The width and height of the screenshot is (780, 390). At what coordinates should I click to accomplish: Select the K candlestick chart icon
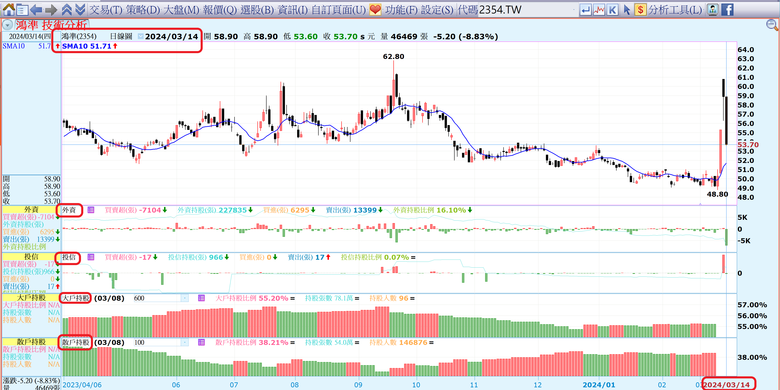tap(612, 9)
